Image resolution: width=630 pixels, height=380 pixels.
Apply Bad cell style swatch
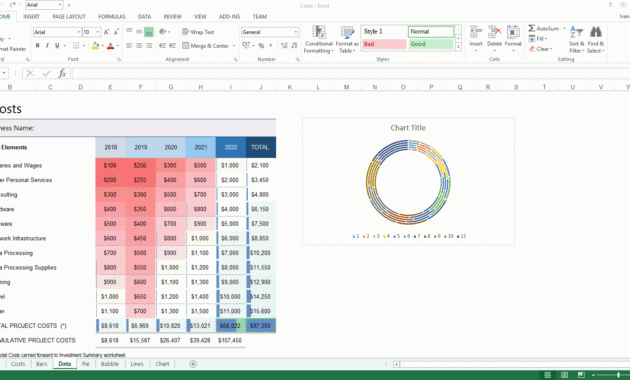tap(385, 44)
